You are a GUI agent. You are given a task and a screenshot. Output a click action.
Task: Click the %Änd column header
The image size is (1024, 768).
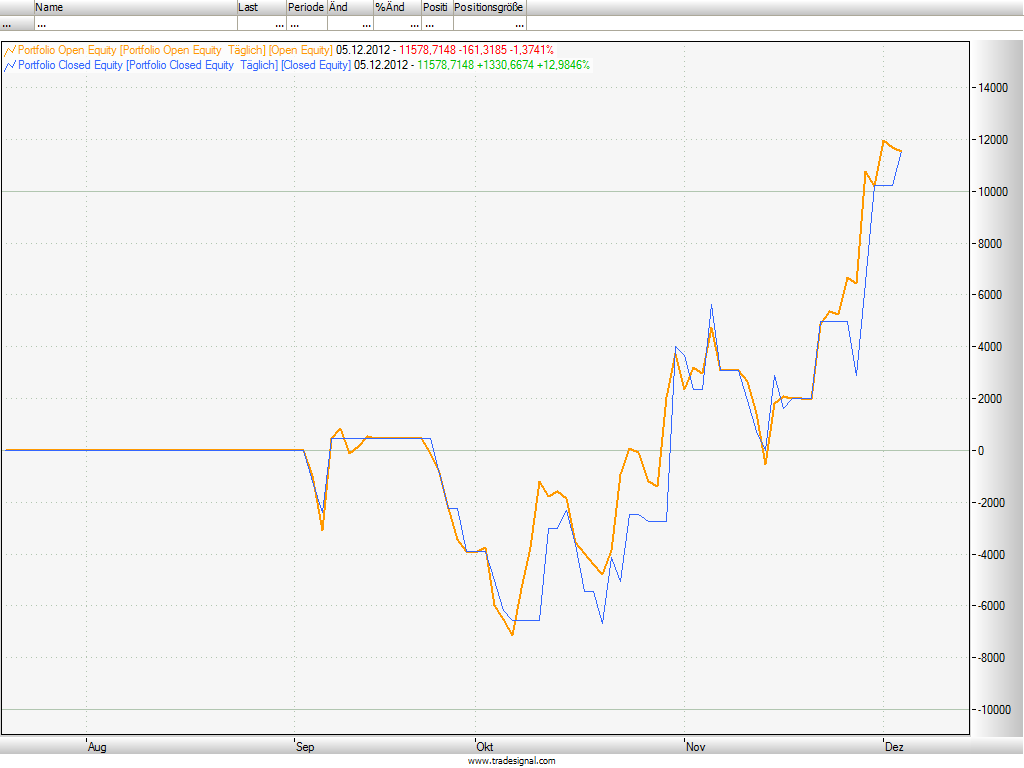397,7
